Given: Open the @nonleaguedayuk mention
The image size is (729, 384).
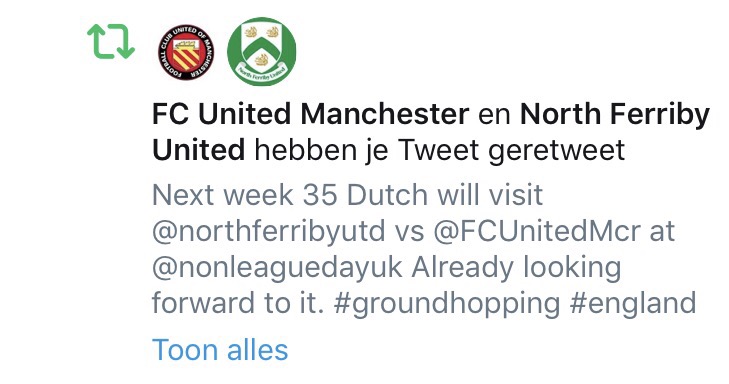Looking at the screenshot, I should (277, 267).
